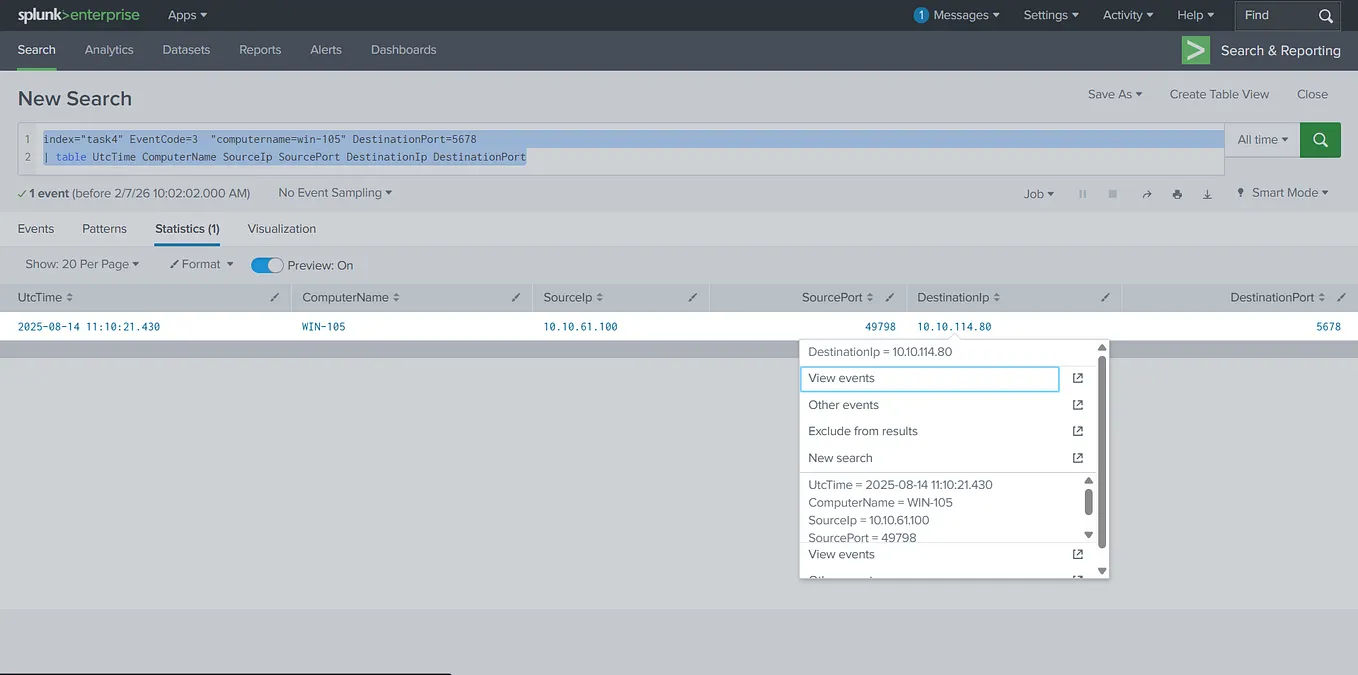The width and height of the screenshot is (1358, 675).
Task: Open the Settings dropdown
Action: tap(1051, 15)
